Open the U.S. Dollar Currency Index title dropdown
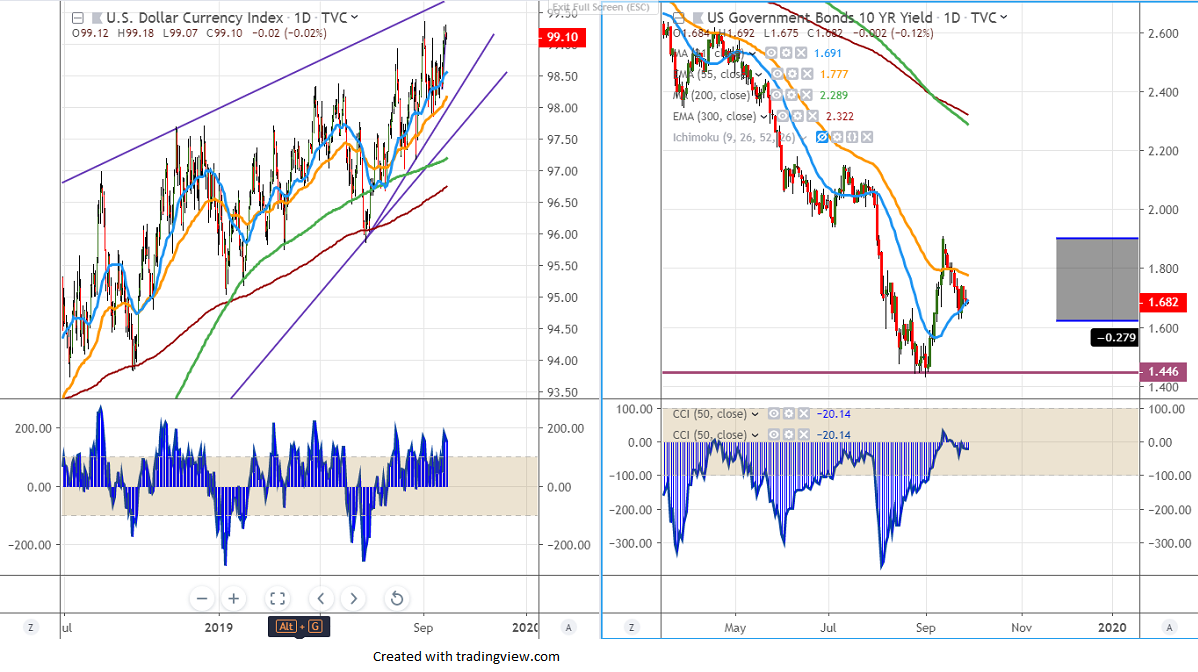This screenshot has width=1198, height=672. (355, 18)
